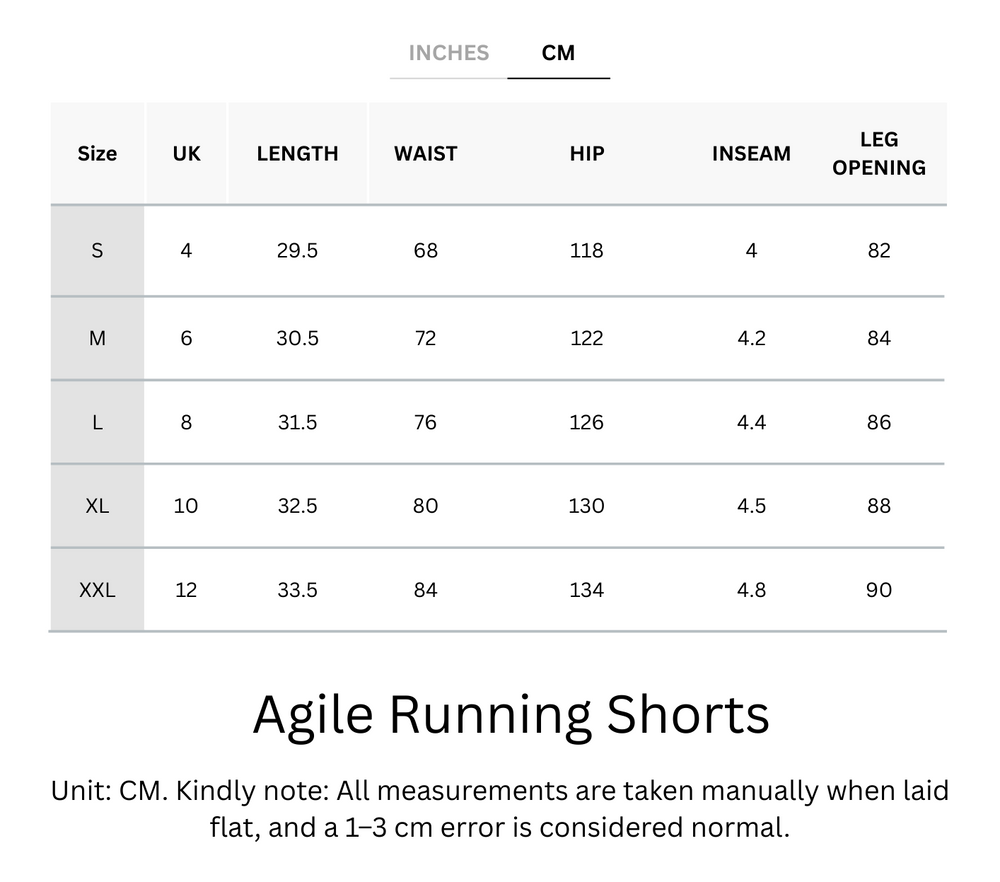The width and height of the screenshot is (1000, 882).
Task: Select the M size row label
Action: click(97, 338)
